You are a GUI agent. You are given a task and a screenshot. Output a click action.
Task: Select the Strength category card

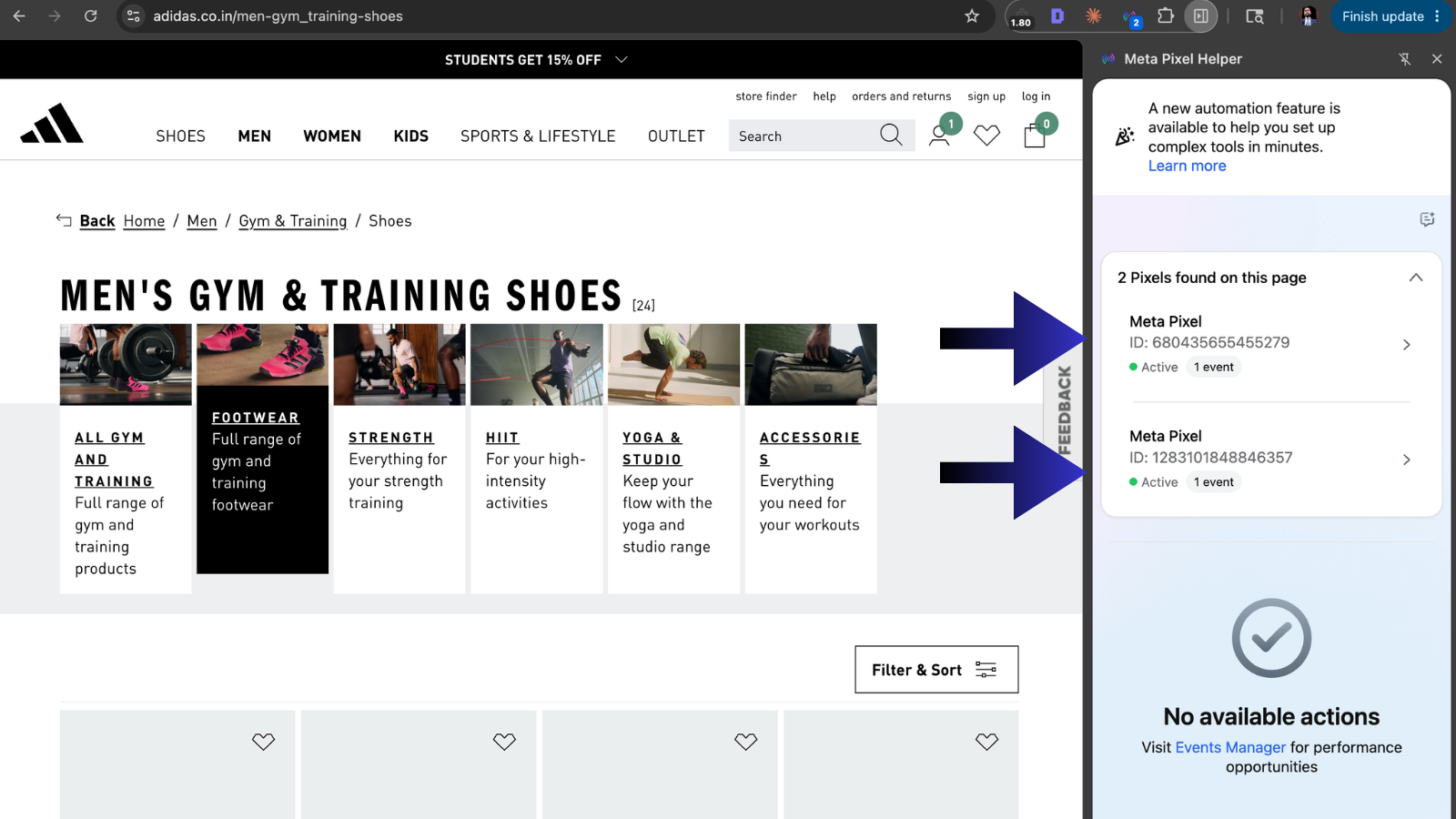point(399,459)
